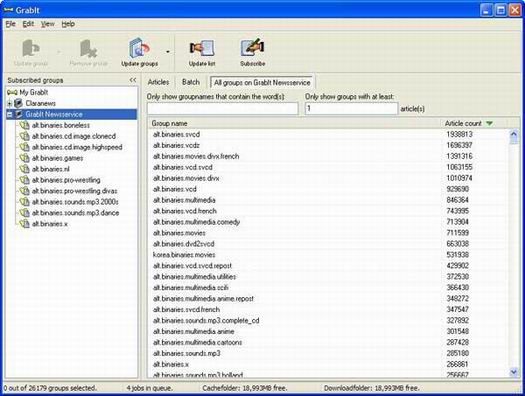Select the My GrabIt root icon
This screenshot has width=525, height=396.
pyautogui.click(x=12, y=92)
